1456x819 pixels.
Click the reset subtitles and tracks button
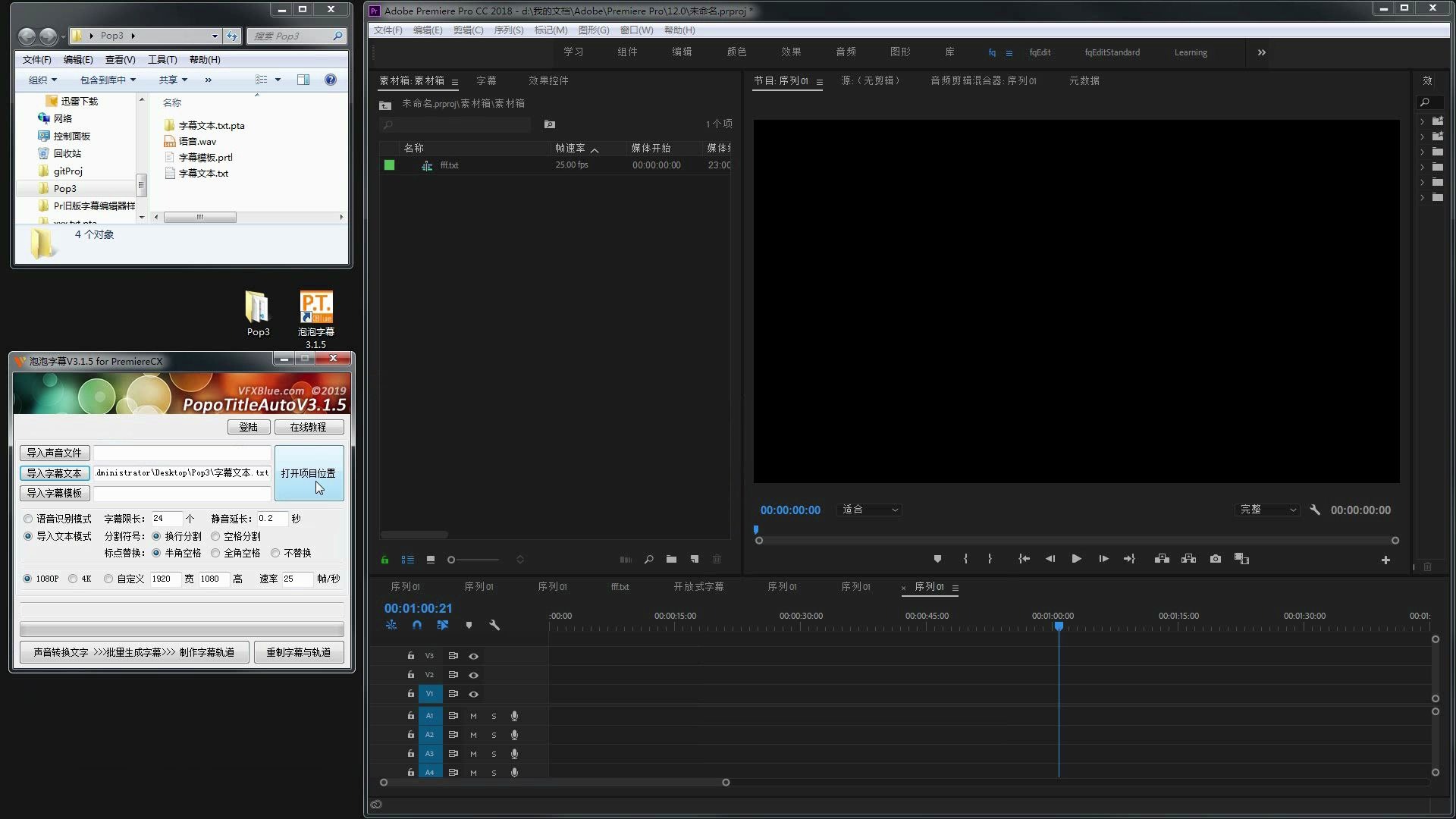pyautogui.click(x=299, y=652)
